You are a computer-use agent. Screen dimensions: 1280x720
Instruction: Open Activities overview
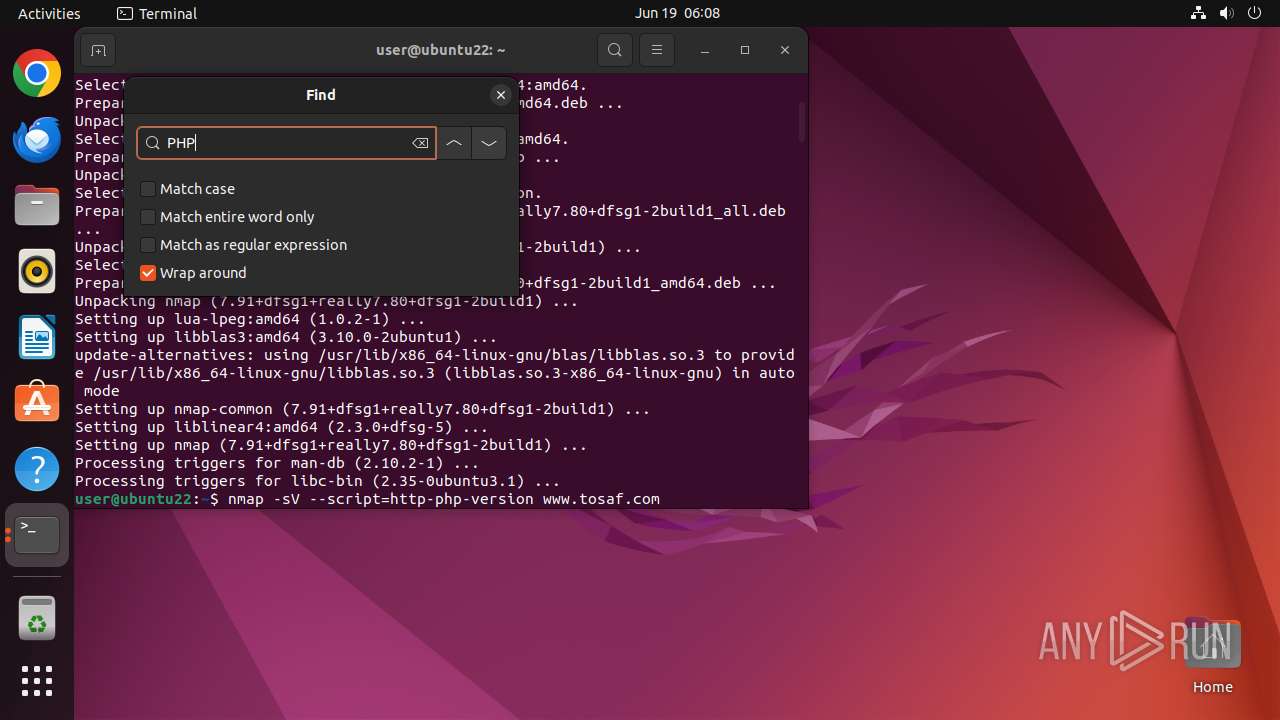pos(49,13)
